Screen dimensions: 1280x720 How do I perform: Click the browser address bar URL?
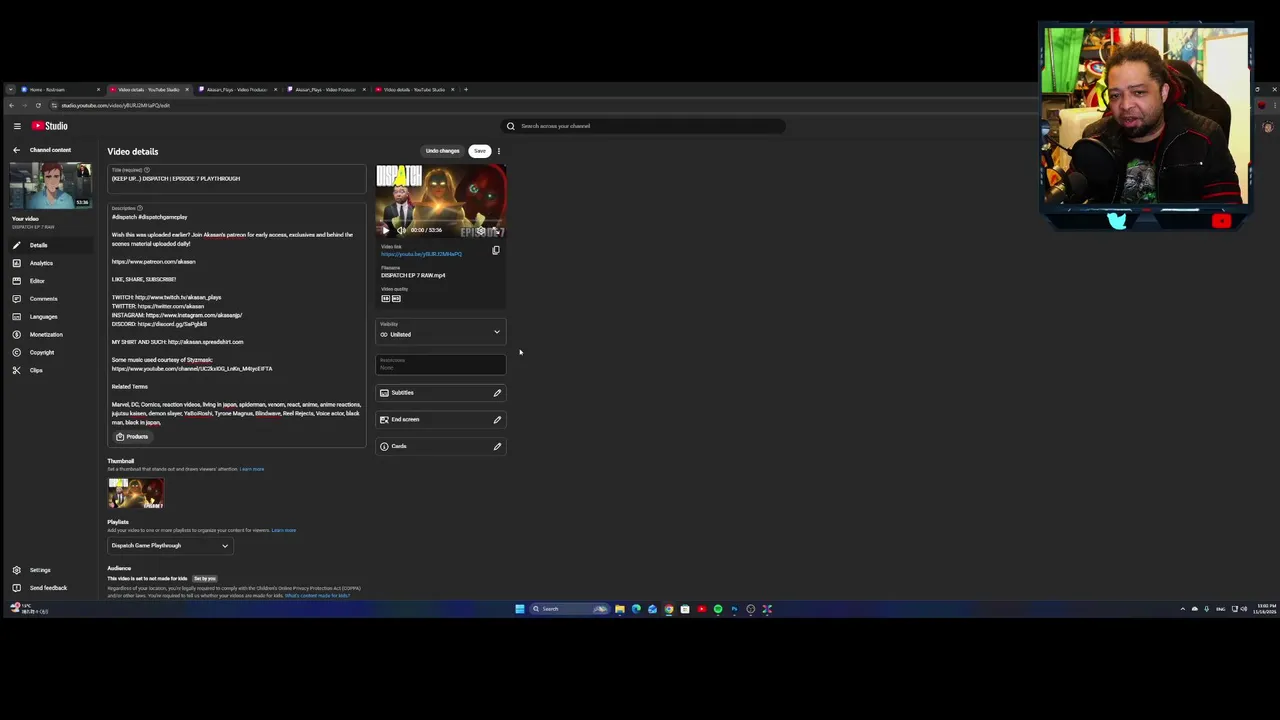click(115, 105)
